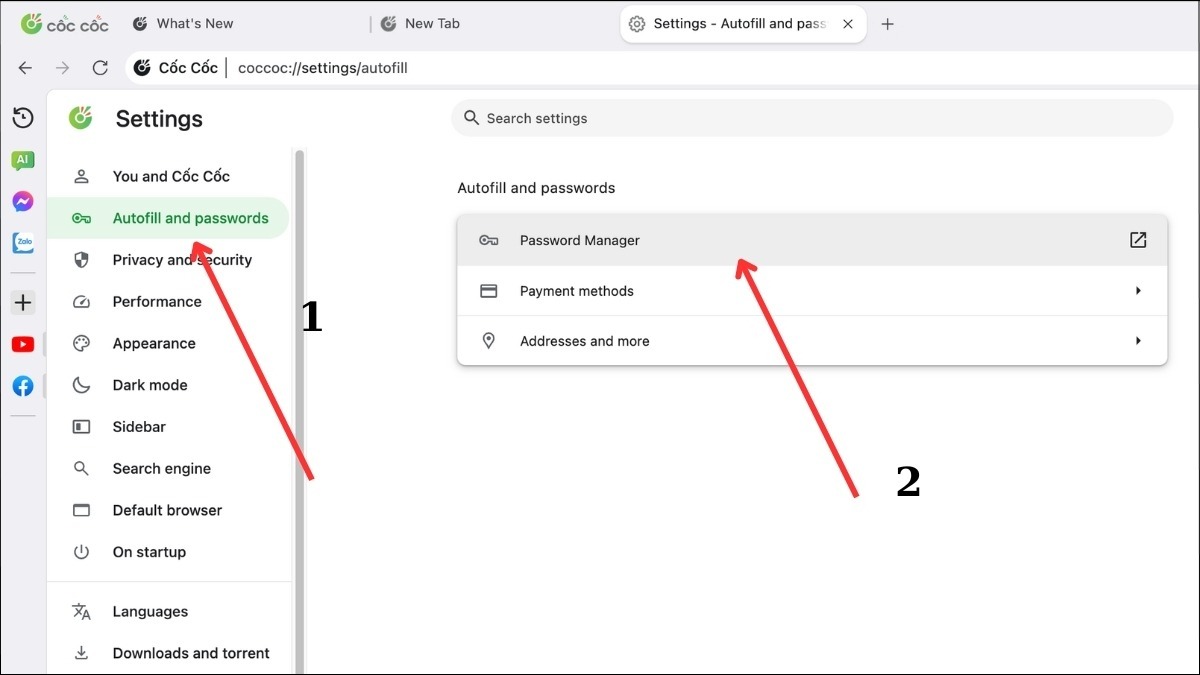Viewport: 1200px width, 675px height.
Task: Open the Password Manager row
Action: click(x=812, y=240)
